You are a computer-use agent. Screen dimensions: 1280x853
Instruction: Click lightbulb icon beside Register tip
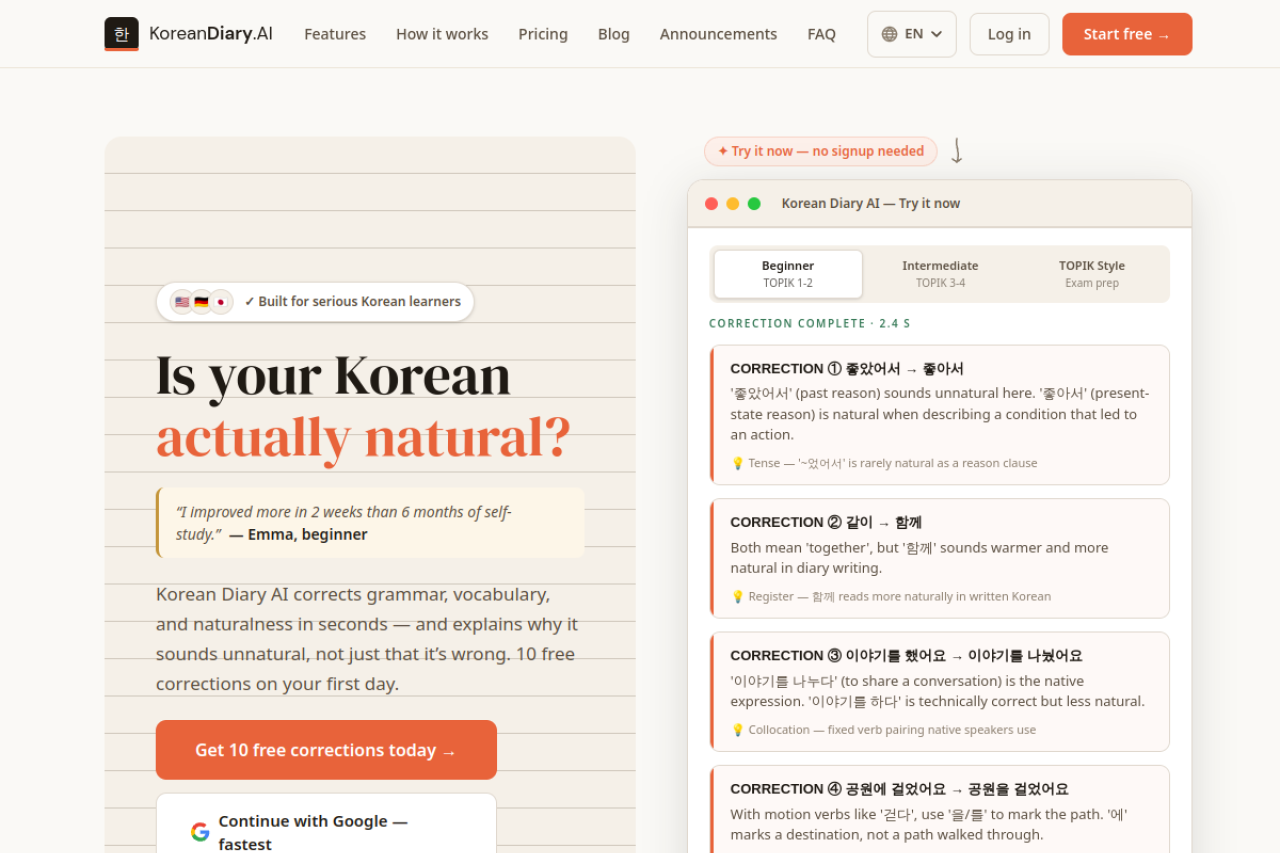pyautogui.click(x=738, y=596)
